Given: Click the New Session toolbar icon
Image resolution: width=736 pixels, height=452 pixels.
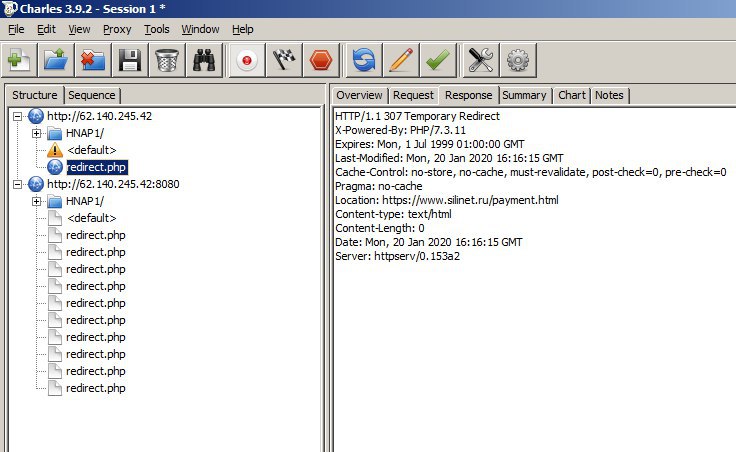Looking at the screenshot, I should click(x=19, y=60).
